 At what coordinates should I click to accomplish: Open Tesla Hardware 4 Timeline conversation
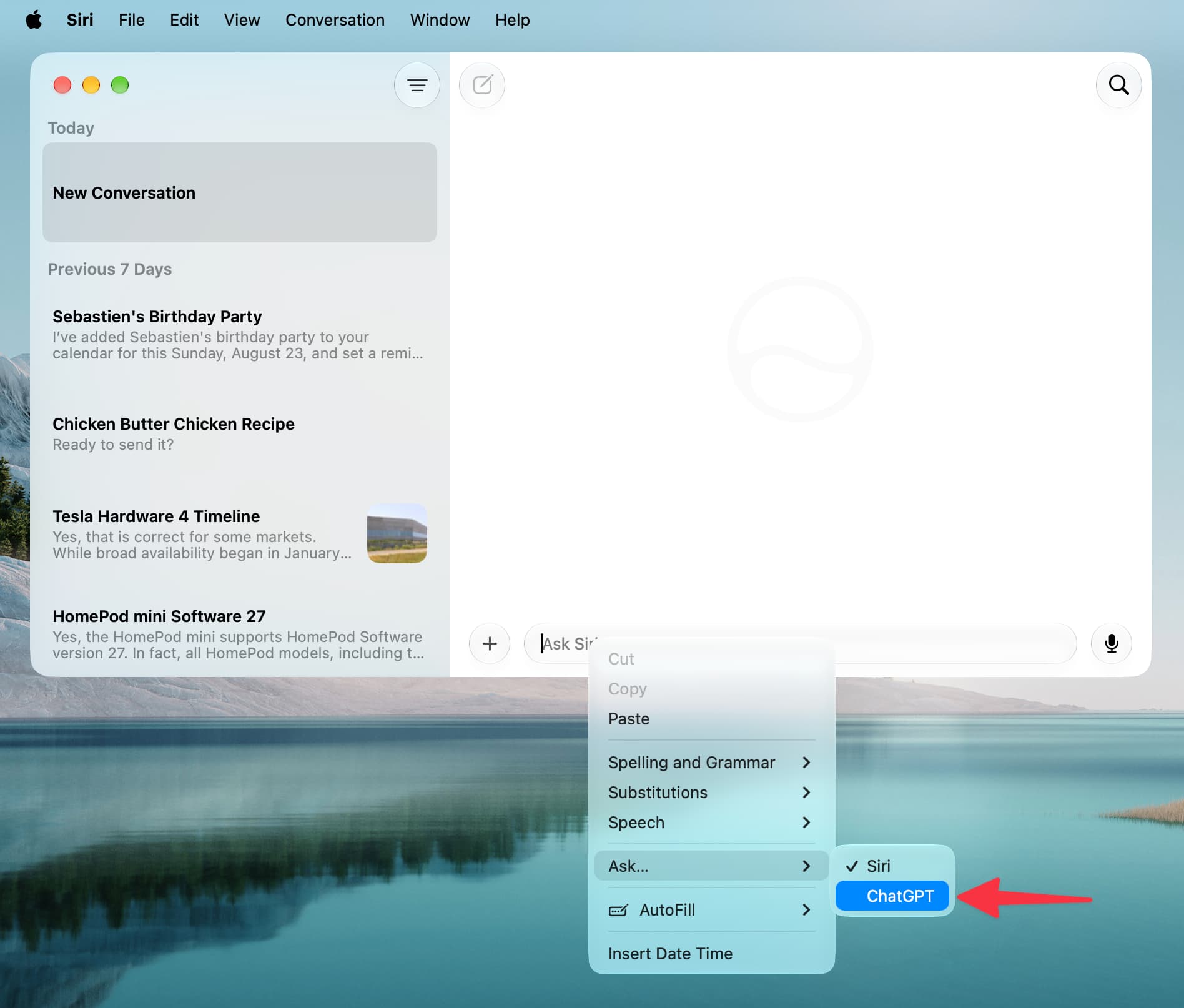coord(240,534)
